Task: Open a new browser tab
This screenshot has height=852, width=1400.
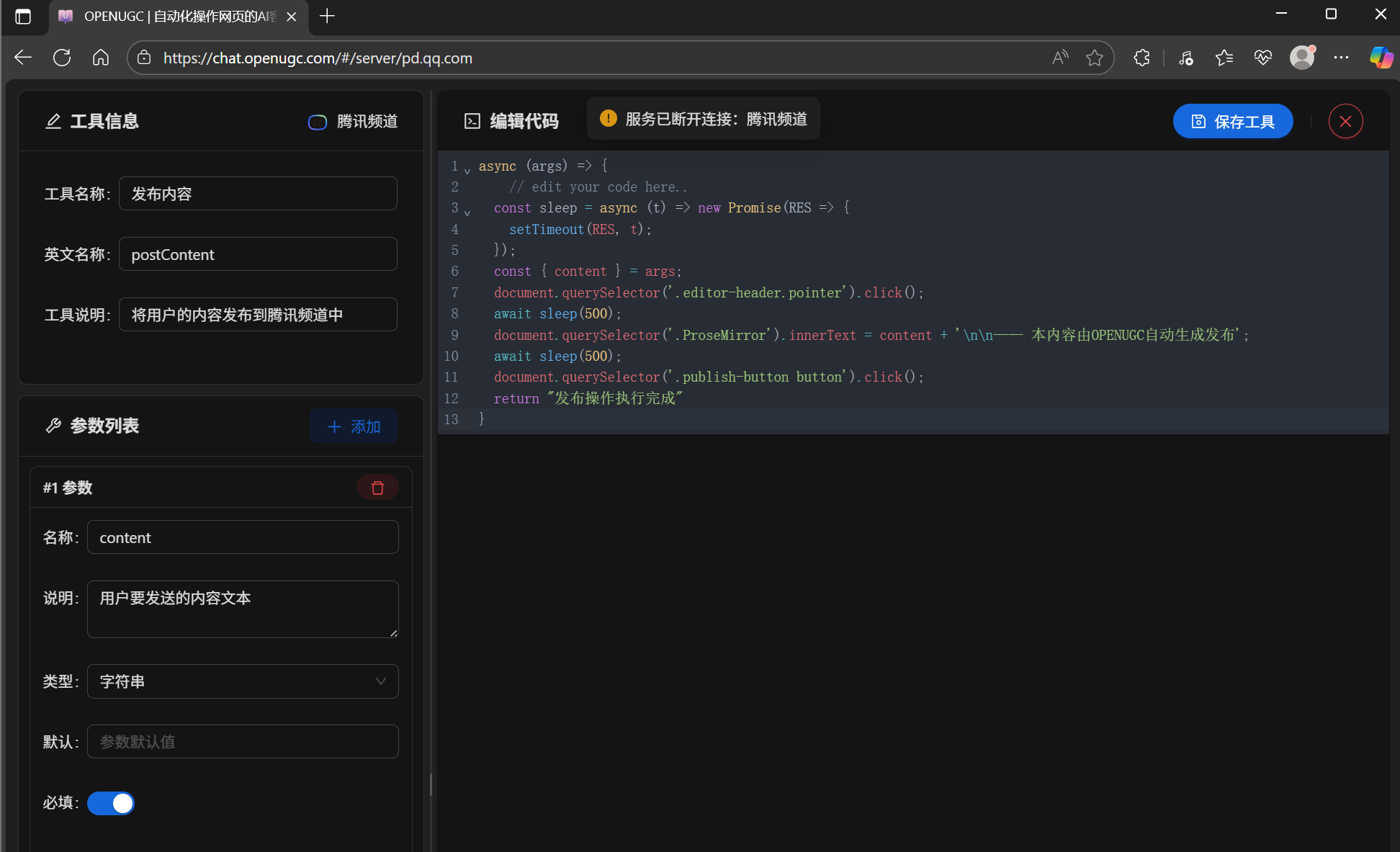Action: pyautogui.click(x=327, y=16)
